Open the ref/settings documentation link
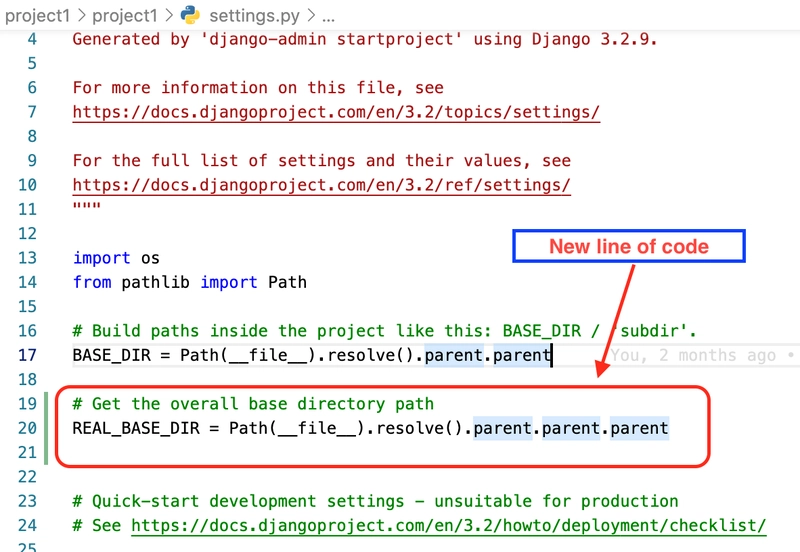Screen dimensions: 800x552 coord(321,185)
